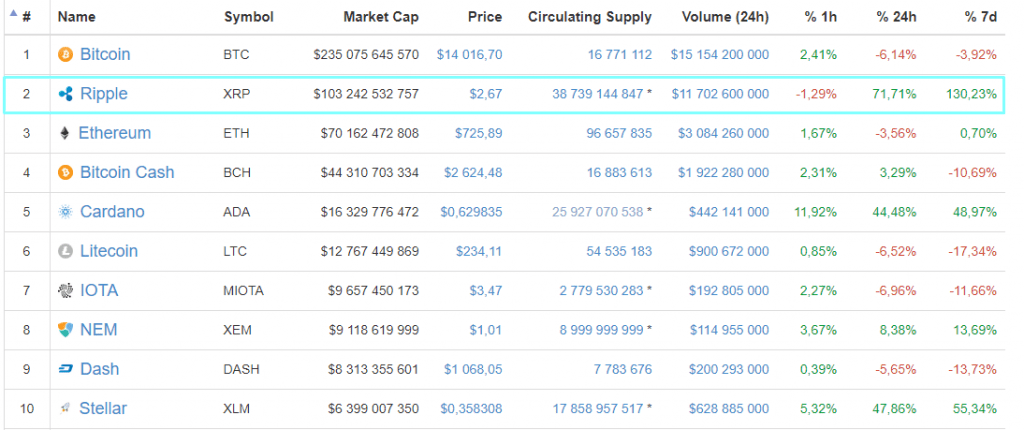Screen dimensions: 1024x430
Task: Click the Litecoin logo icon
Action: tap(66, 251)
